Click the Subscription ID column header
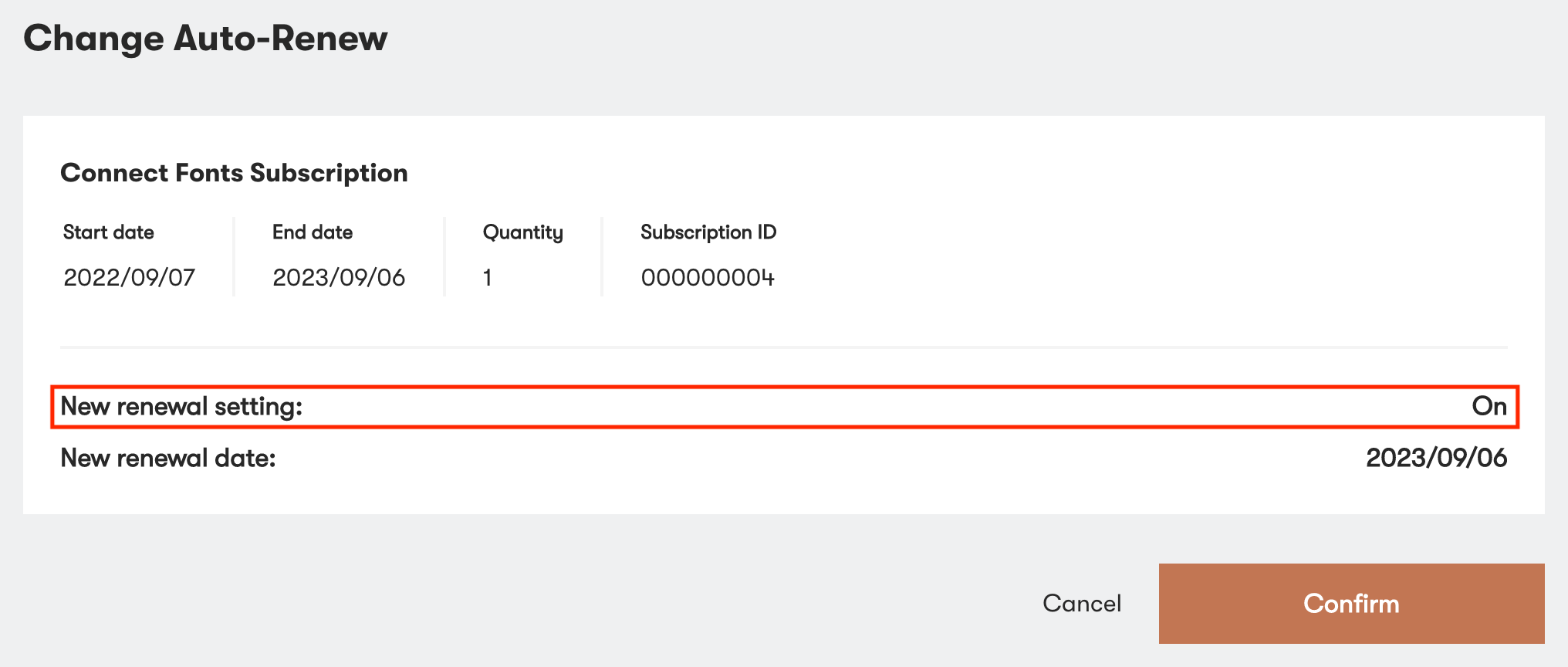Screen dimensions: 1568x667 point(708,232)
